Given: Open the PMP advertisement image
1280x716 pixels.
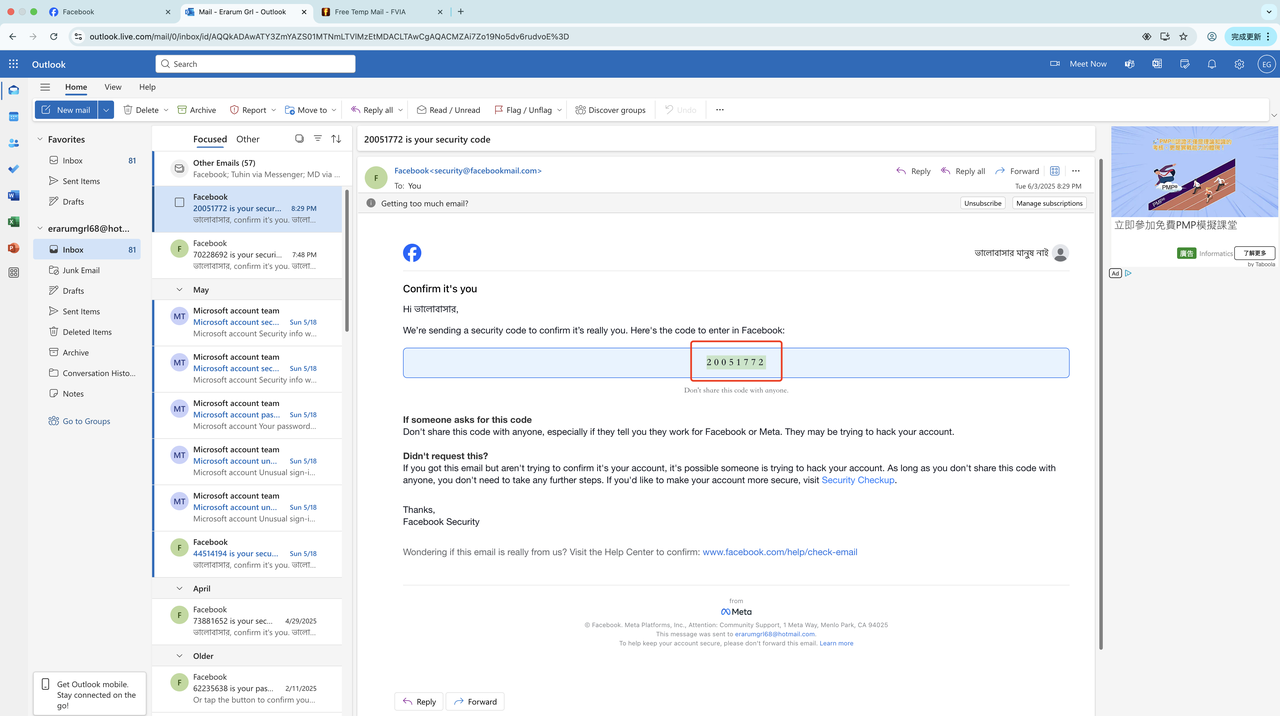Looking at the screenshot, I should (x=1194, y=171).
